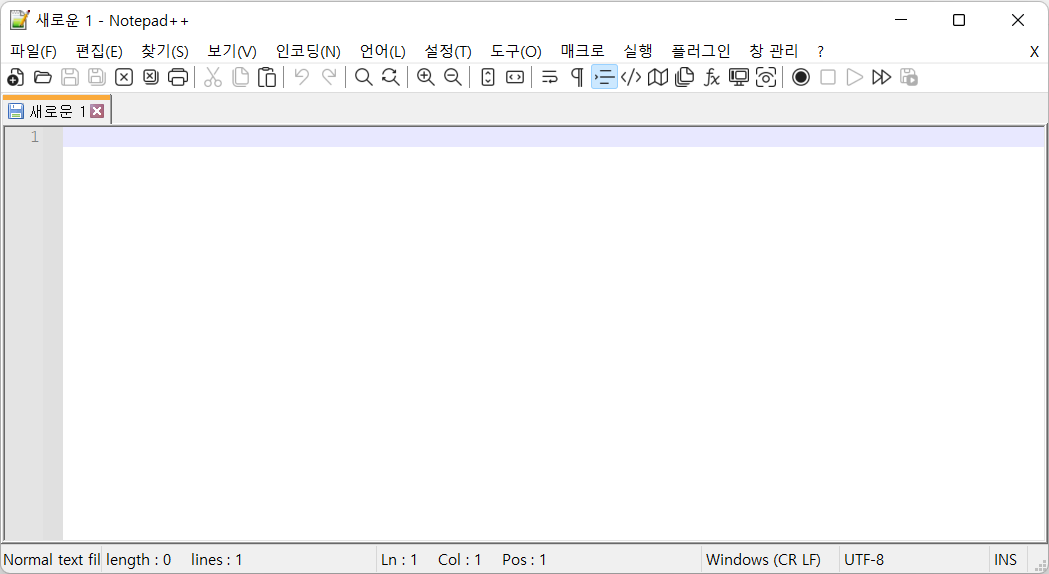This screenshot has width=1049, height=574.
Task: Open a file with the folder icon
Action: (x=43, y=78)
